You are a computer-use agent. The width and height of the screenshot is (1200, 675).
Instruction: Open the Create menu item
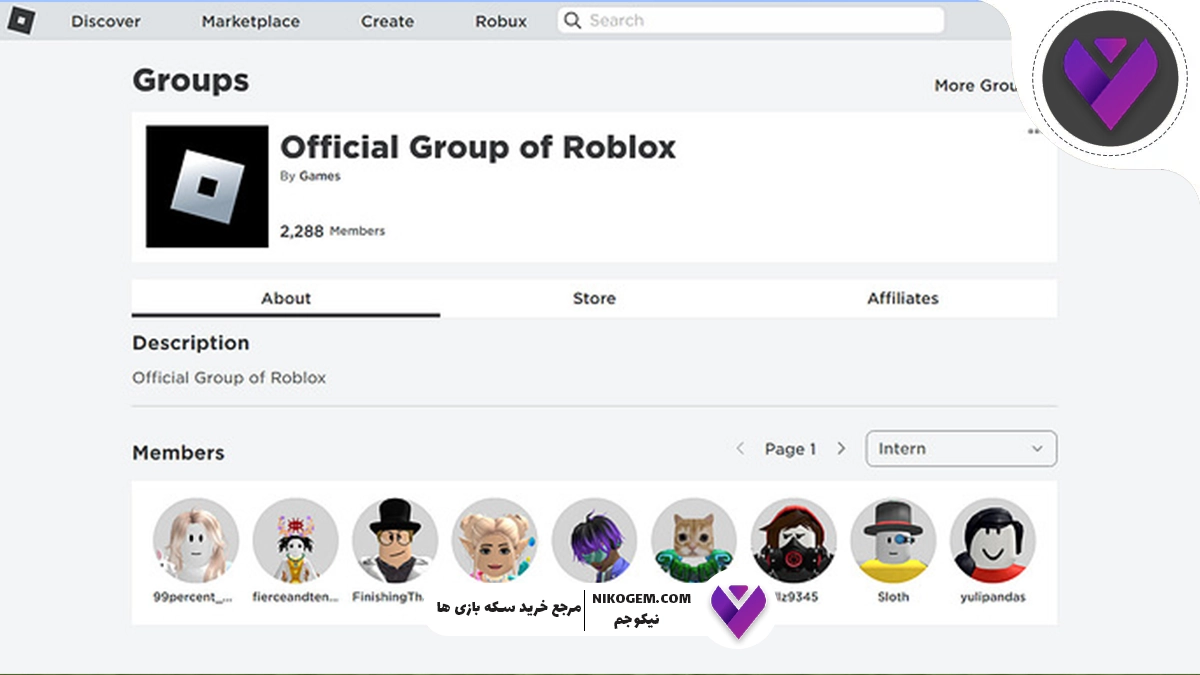coord(387,21)
